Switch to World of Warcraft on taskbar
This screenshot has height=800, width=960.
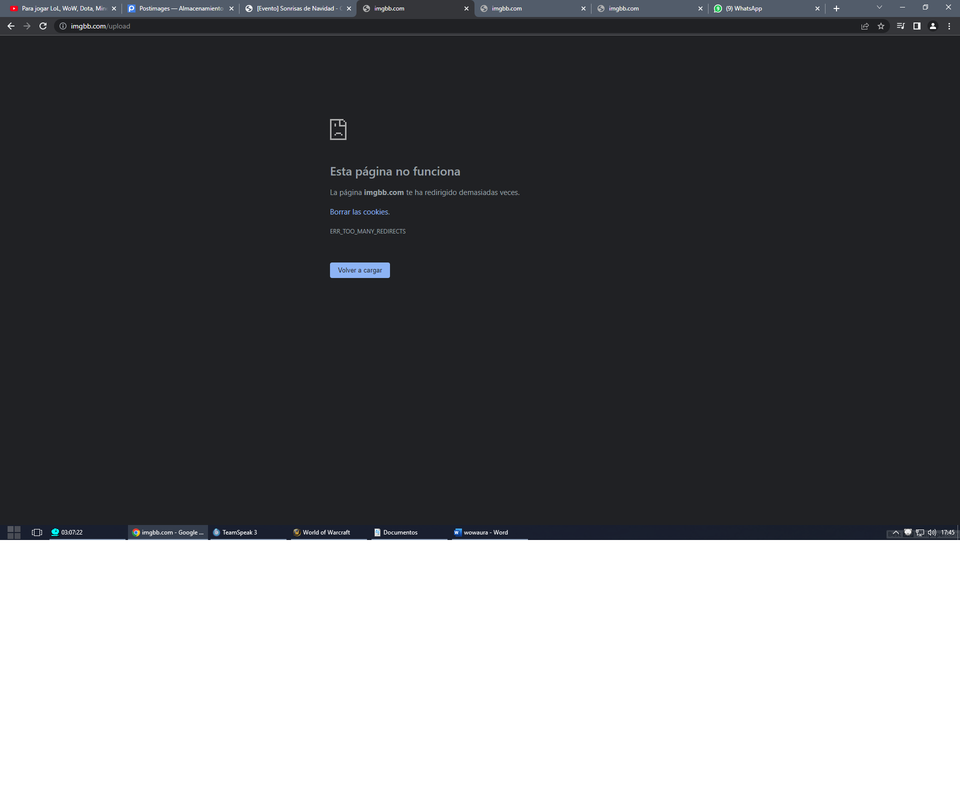pyautogui.click(x=328, y=533)
